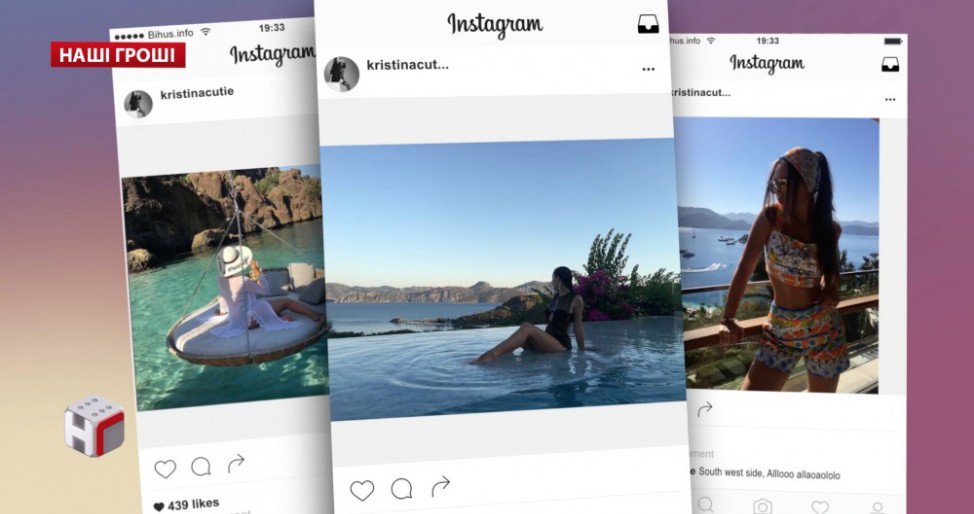Image resolution: width=974 pixels, height=514 pixels.
Task: Share the center infinity pool post
Action: pyautogui.click(x=440, y=486)
